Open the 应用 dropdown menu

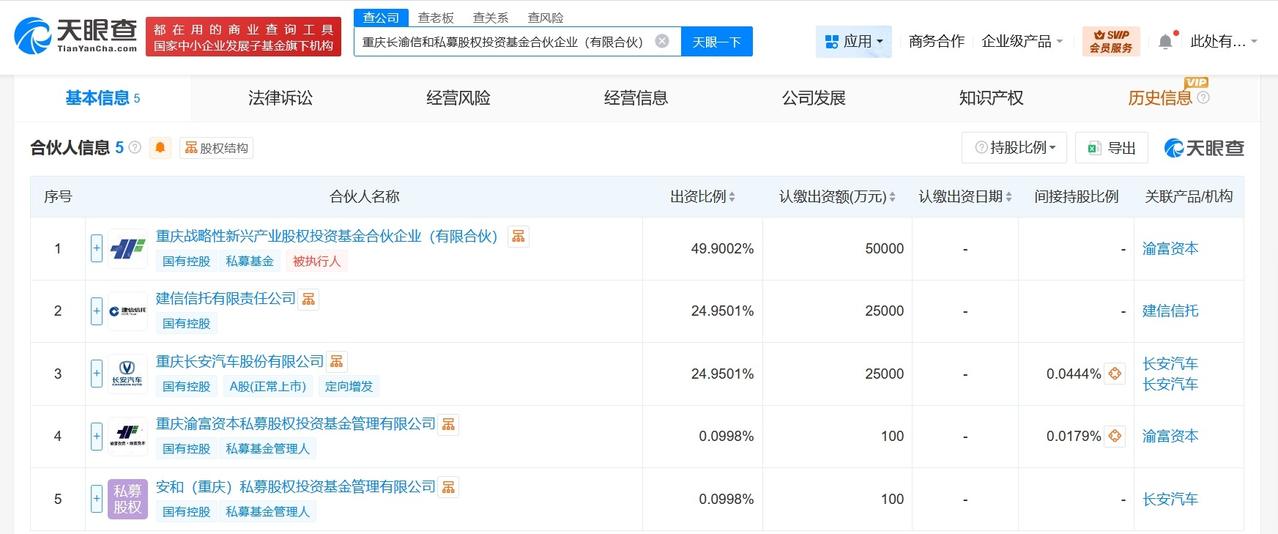tap(853, 41)
